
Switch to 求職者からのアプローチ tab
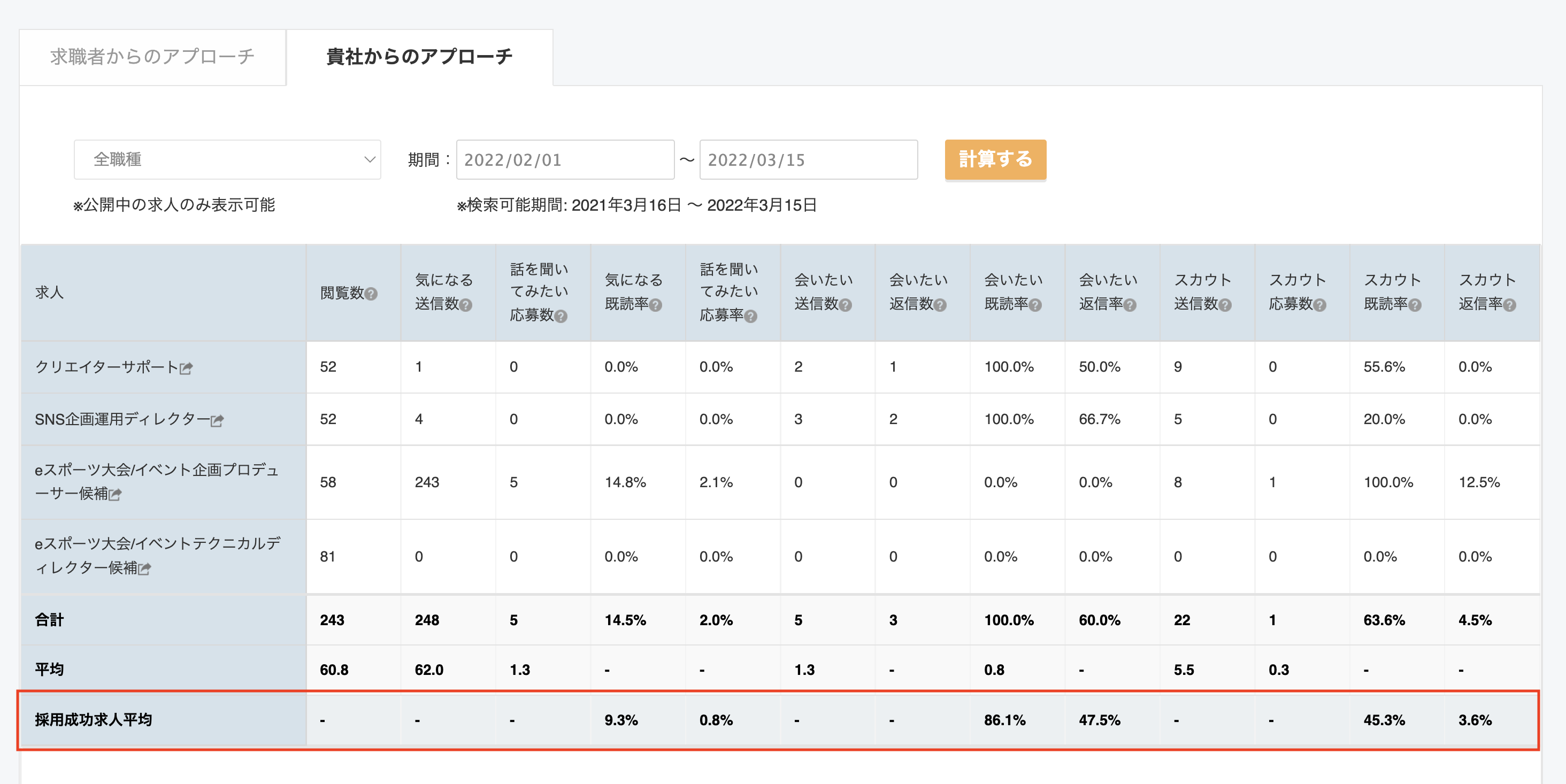pos(152,57)
